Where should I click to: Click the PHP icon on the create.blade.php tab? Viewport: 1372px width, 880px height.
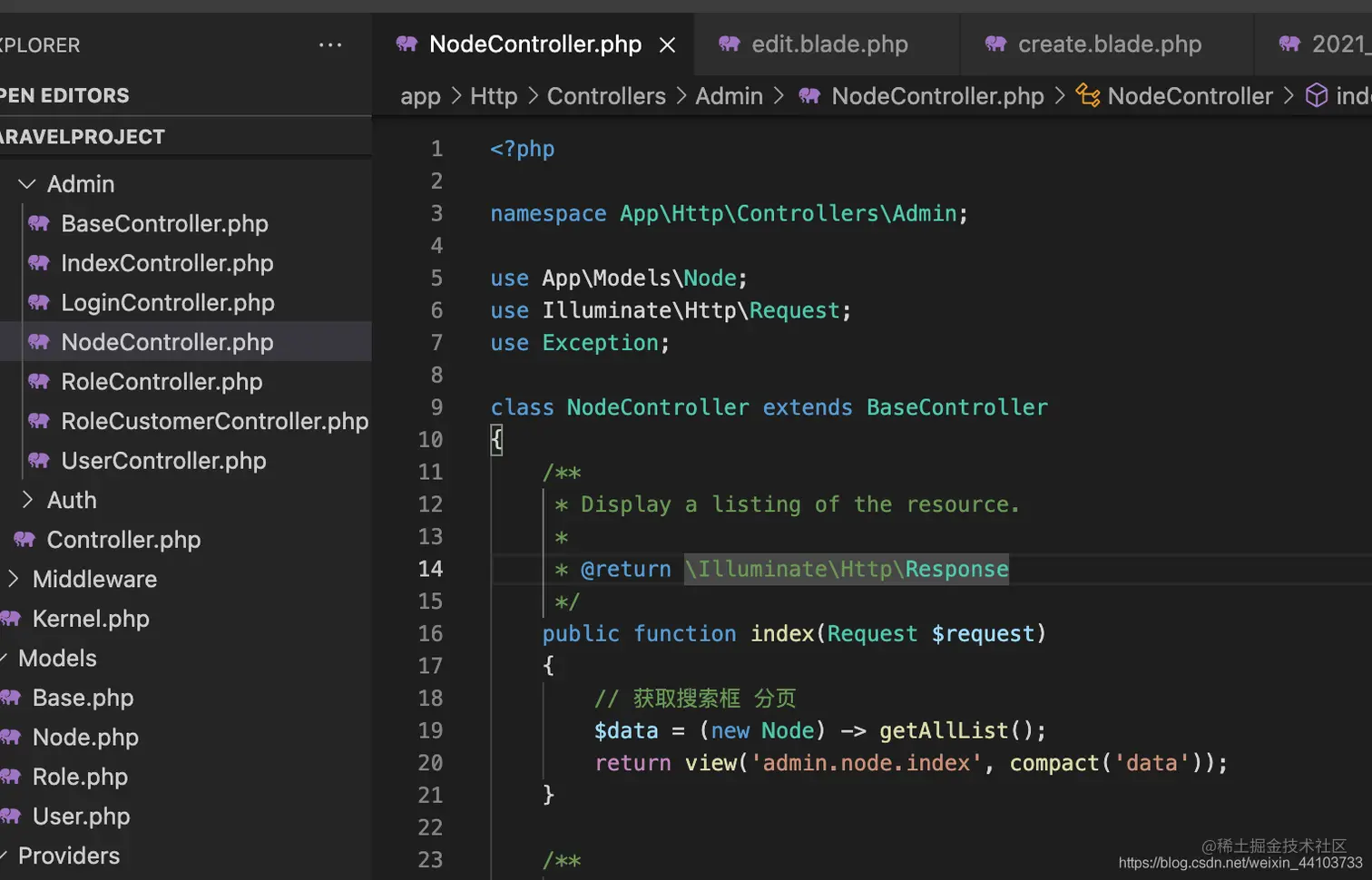tap(995, 44)
